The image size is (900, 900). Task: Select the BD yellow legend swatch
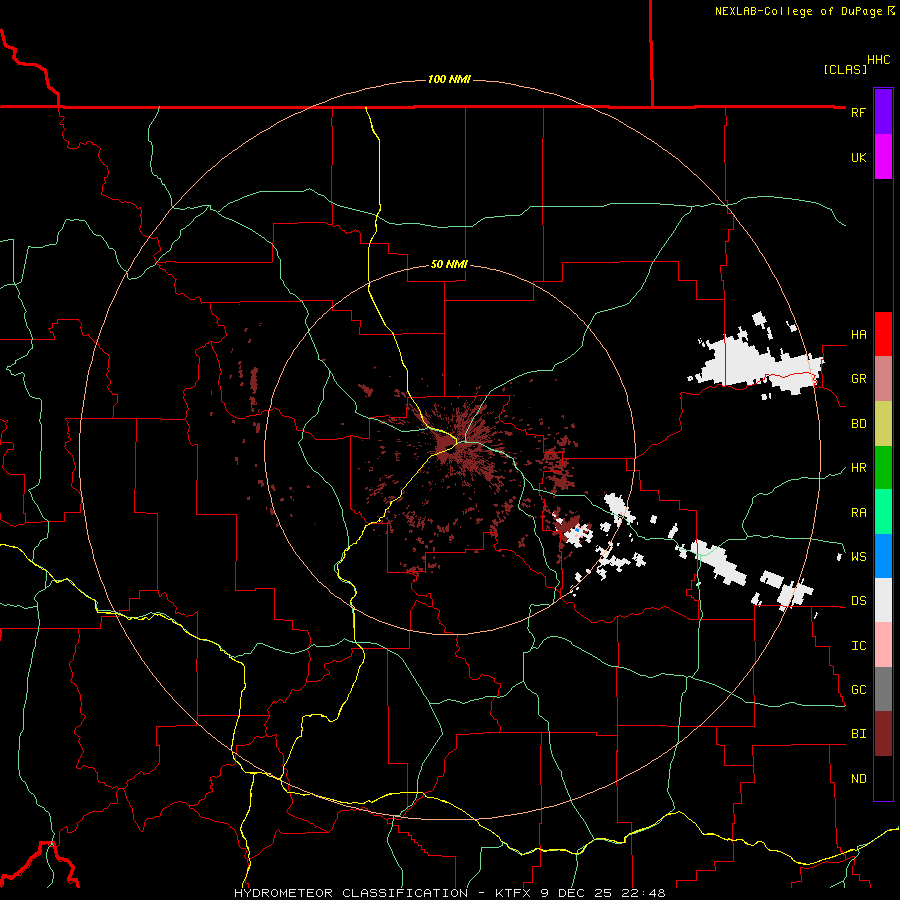click(x=883, y=423)
